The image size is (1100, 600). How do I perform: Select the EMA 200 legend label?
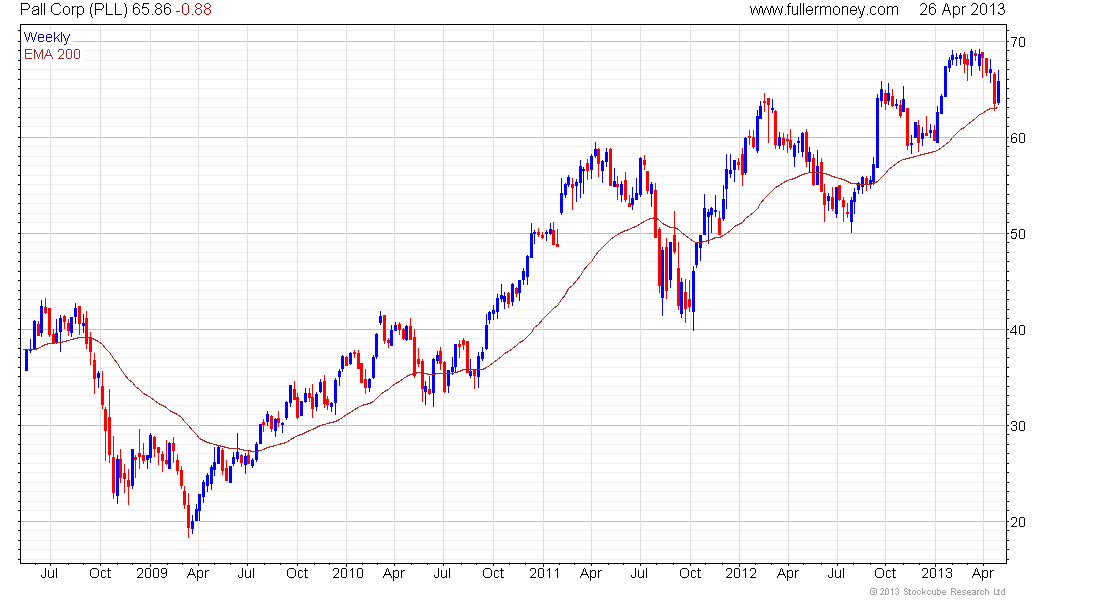(x=52, y=54)
